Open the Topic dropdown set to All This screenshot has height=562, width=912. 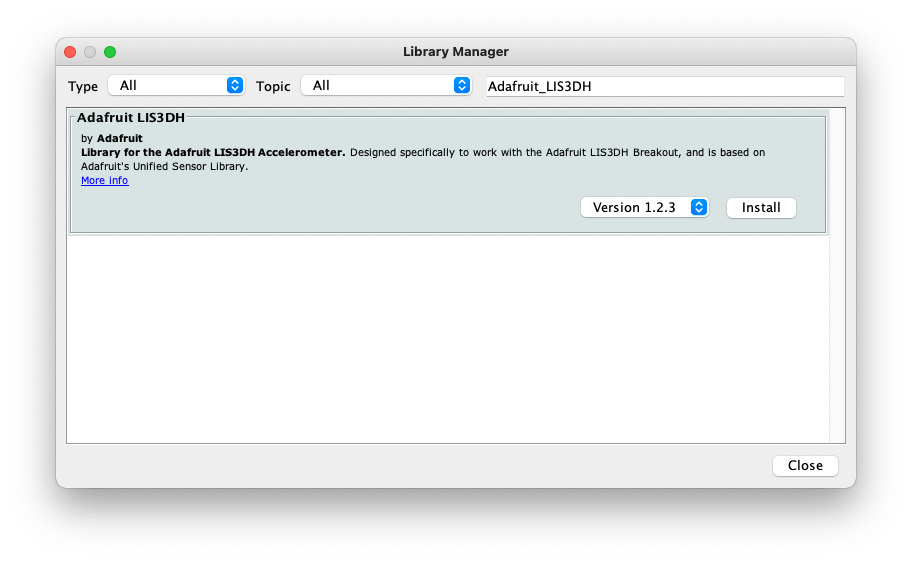click(x=386, y=86)
